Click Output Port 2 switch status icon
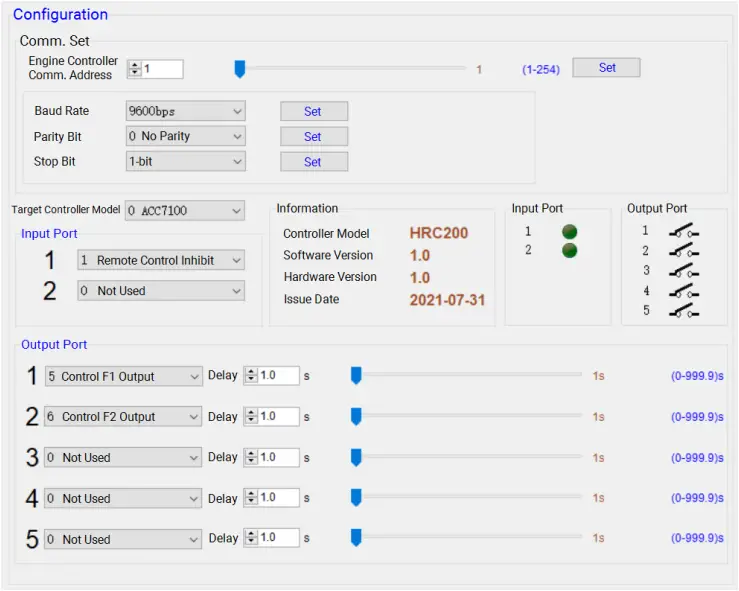 click(x=683, y=250)
